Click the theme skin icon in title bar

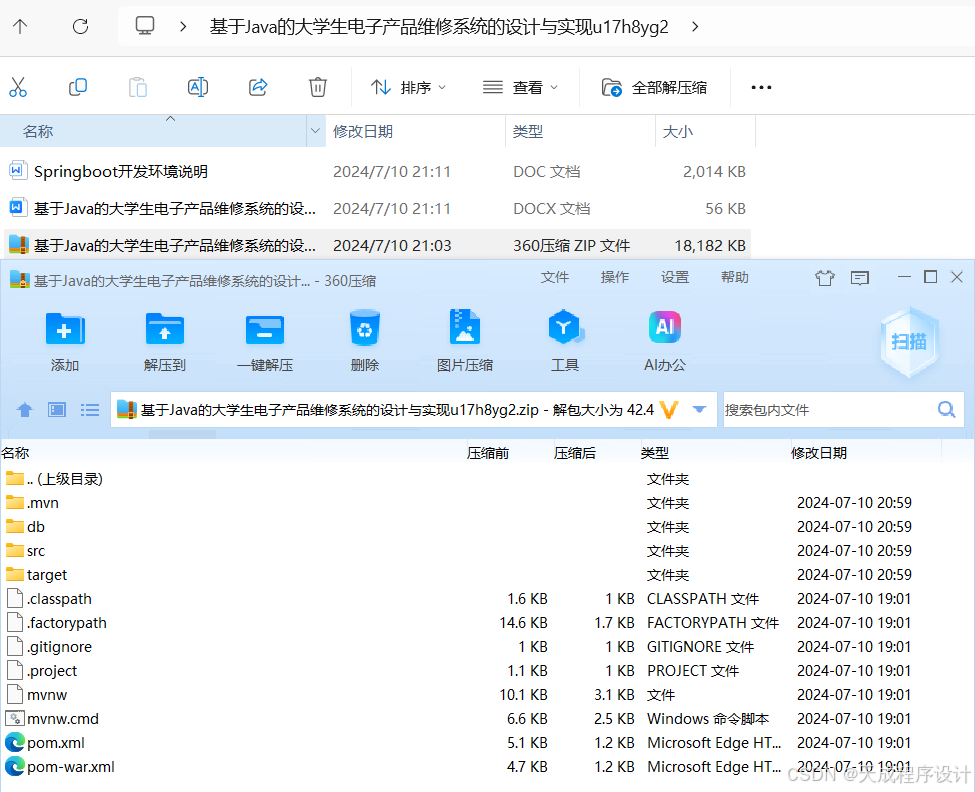click(824, 278)
